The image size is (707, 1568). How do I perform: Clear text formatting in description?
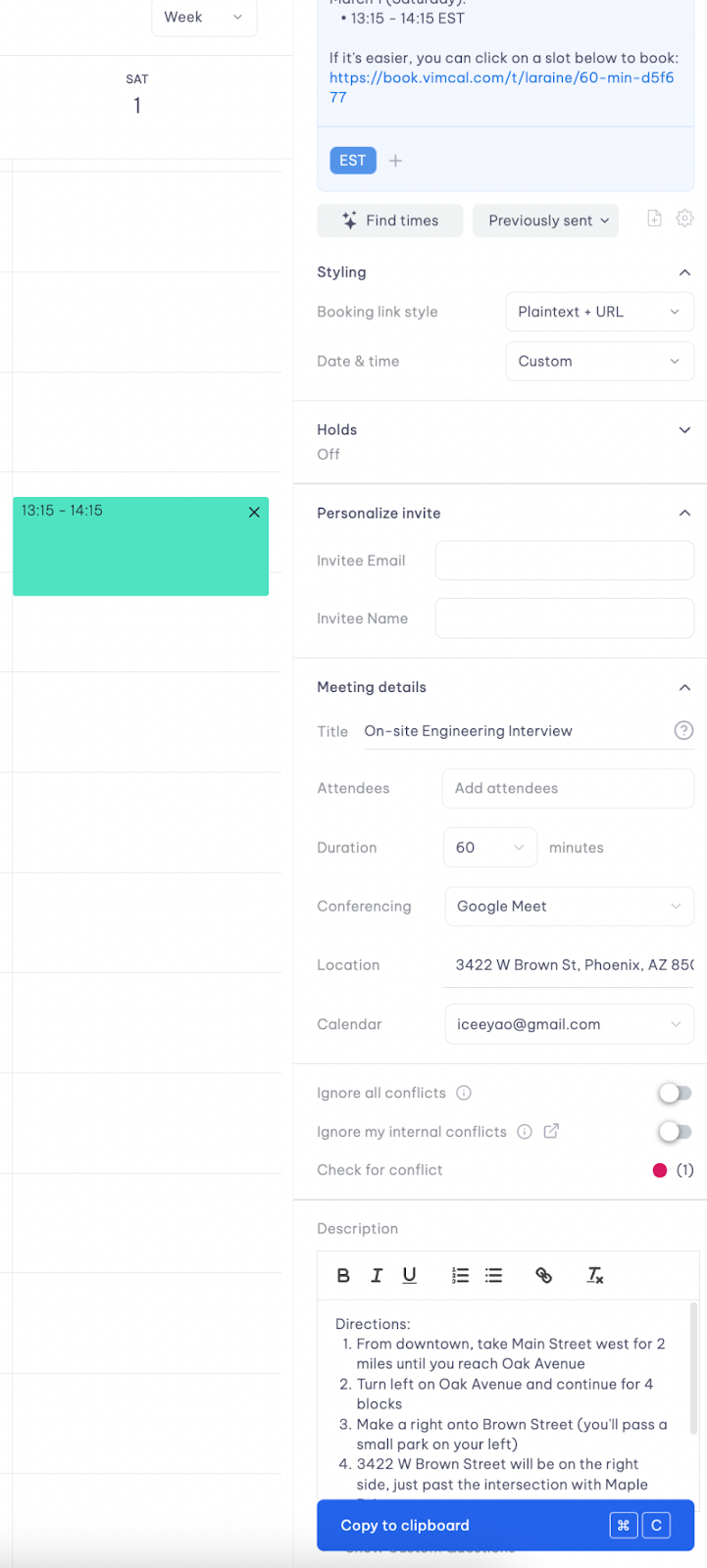[x=594, y=1275]
